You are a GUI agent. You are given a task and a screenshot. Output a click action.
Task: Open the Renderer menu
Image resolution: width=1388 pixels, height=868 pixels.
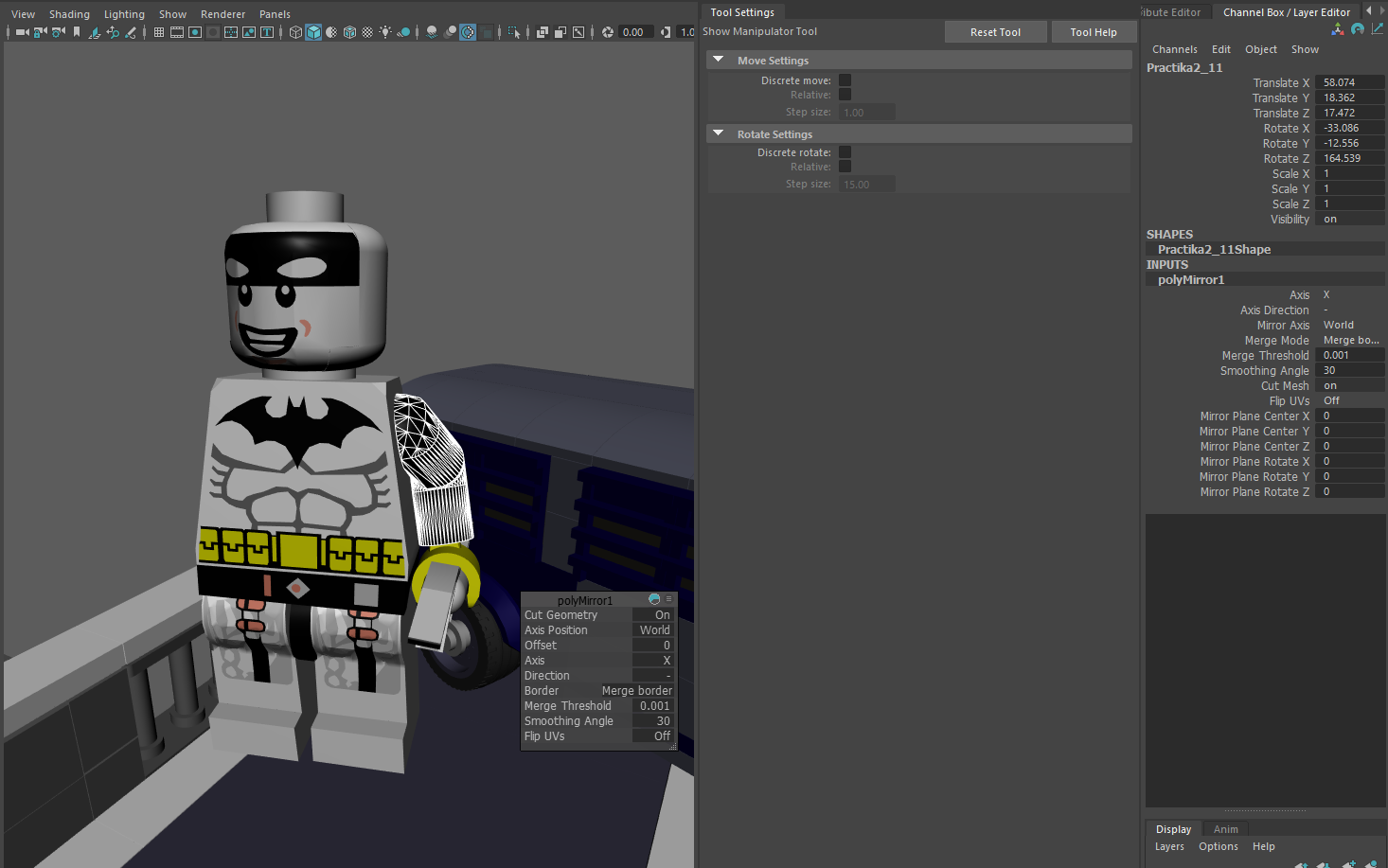pos(222,14)
